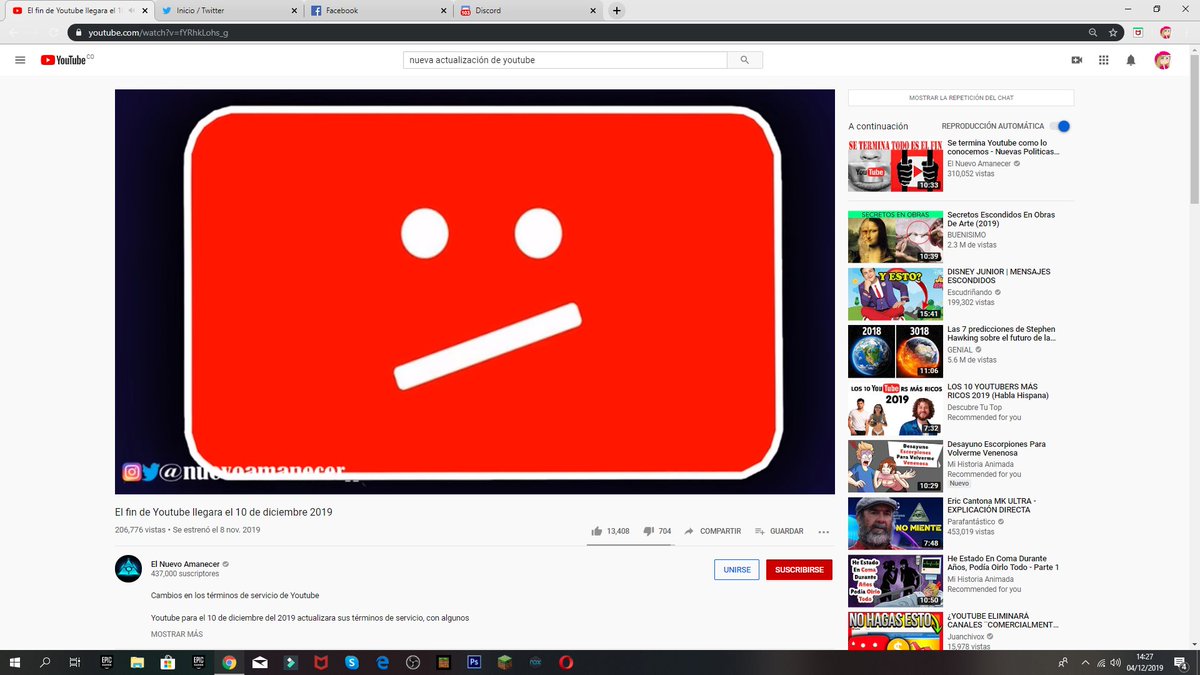The image size is (1200, 675).
Task: Click the UNIRSE join button
Action: (x=737, y=569)
